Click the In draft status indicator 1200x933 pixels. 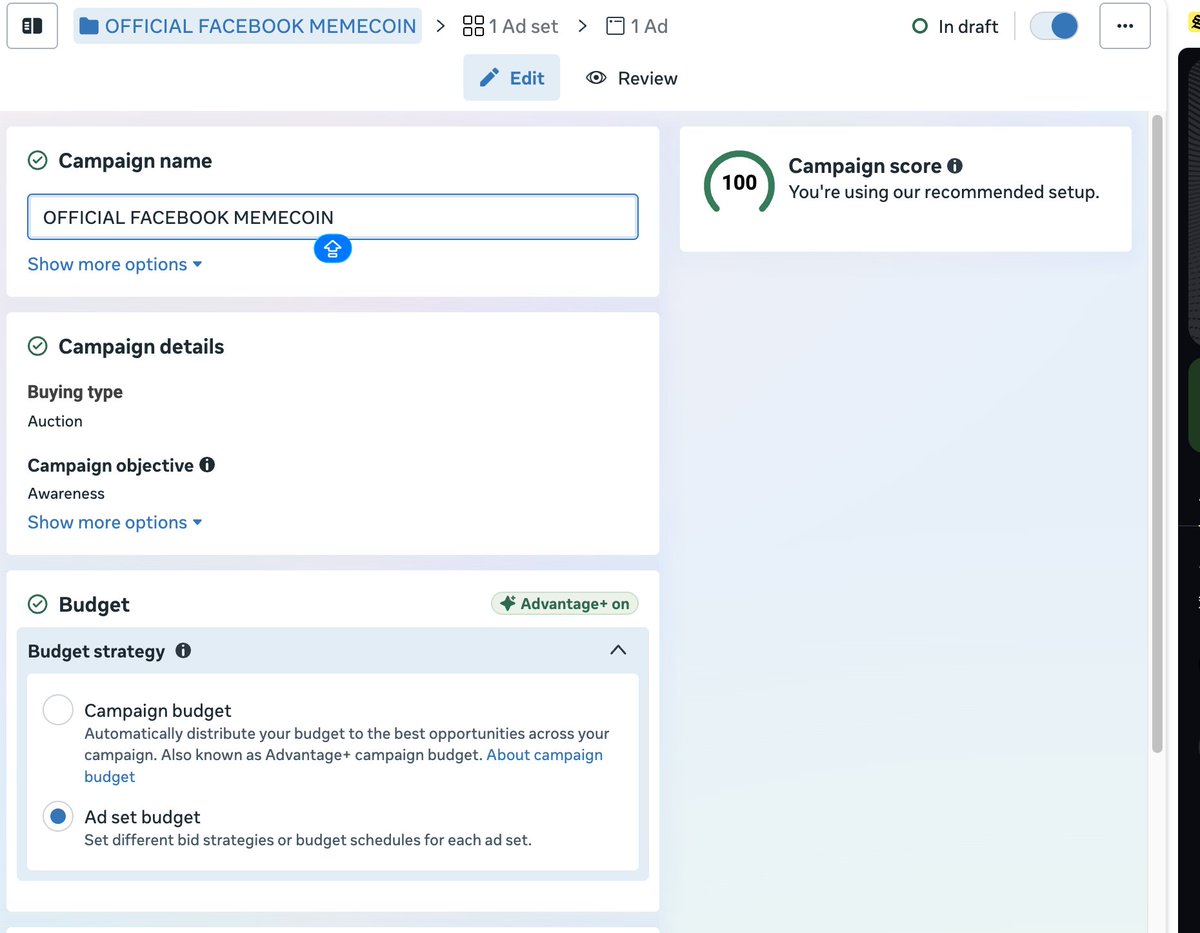955,27
